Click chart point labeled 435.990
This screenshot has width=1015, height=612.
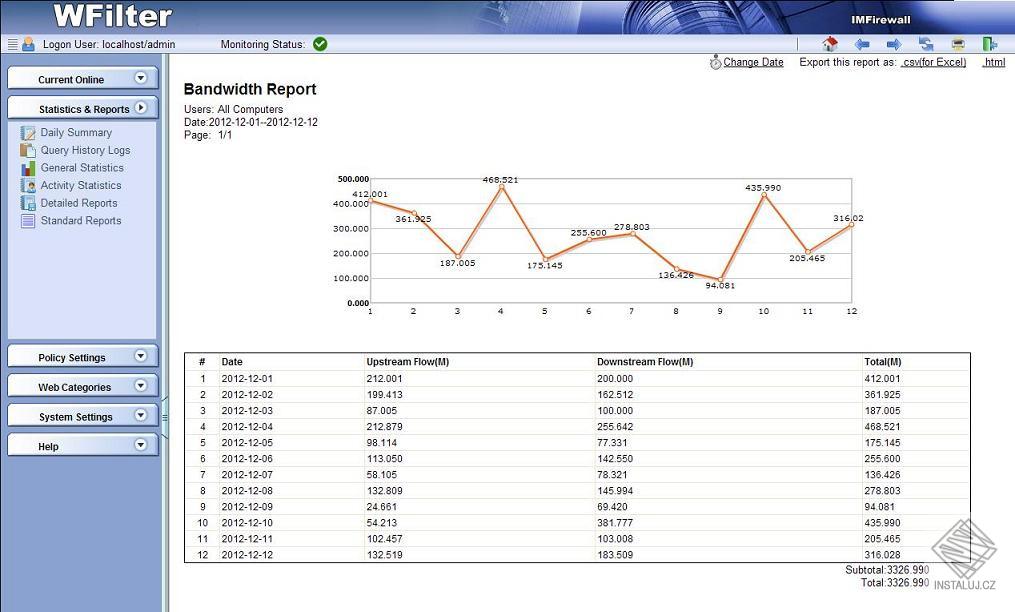click(x=764, y=195)
